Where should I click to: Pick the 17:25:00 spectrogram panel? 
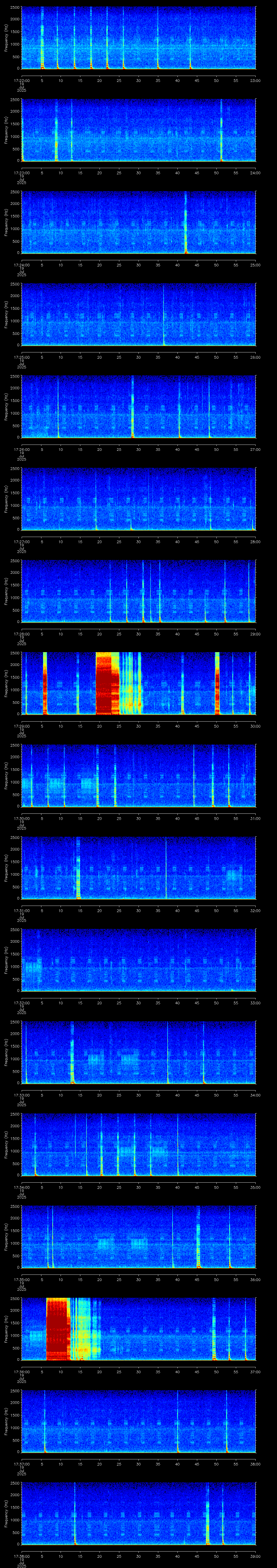[139, 314]
